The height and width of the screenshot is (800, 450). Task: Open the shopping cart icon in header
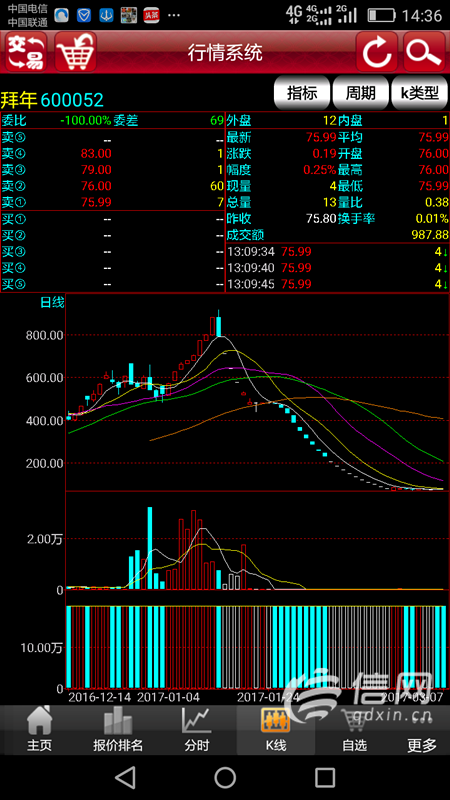tap(76, 52)
